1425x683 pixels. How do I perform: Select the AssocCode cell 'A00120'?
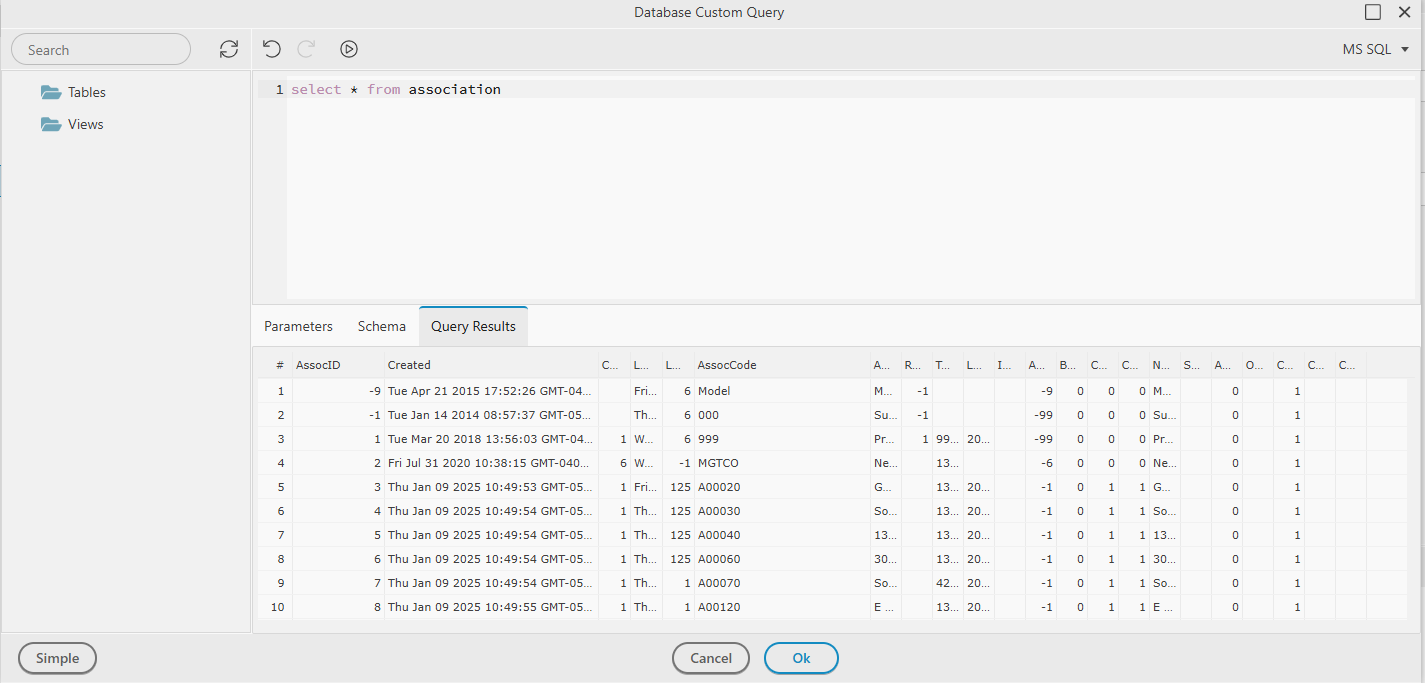click(782, 607)
